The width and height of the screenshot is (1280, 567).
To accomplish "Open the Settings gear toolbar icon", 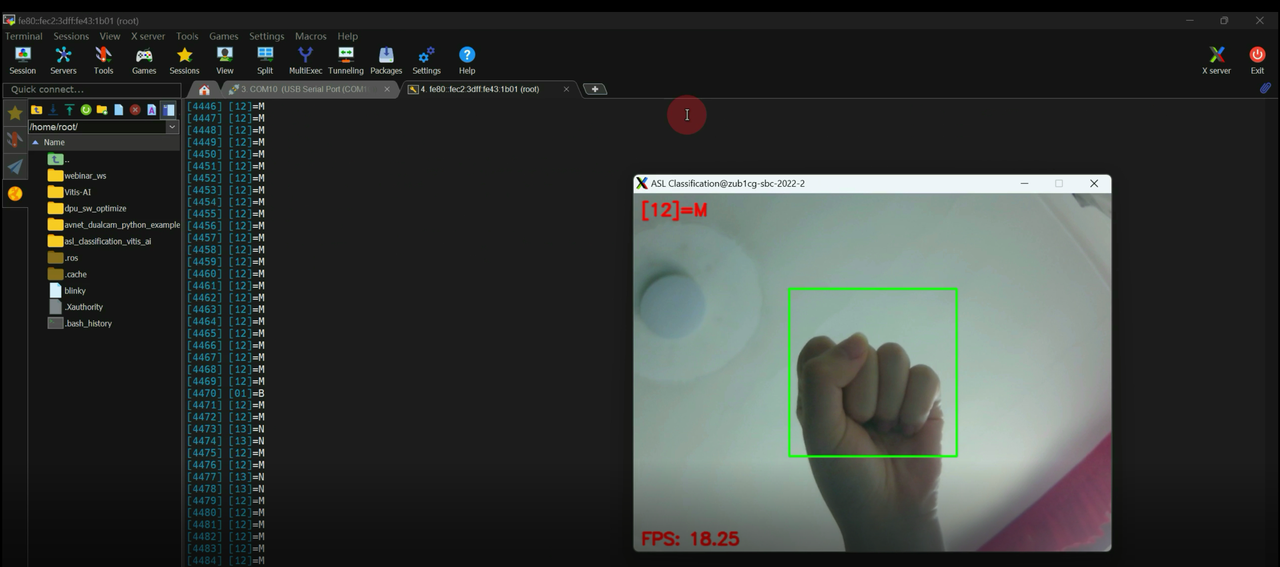I will 426,60.
